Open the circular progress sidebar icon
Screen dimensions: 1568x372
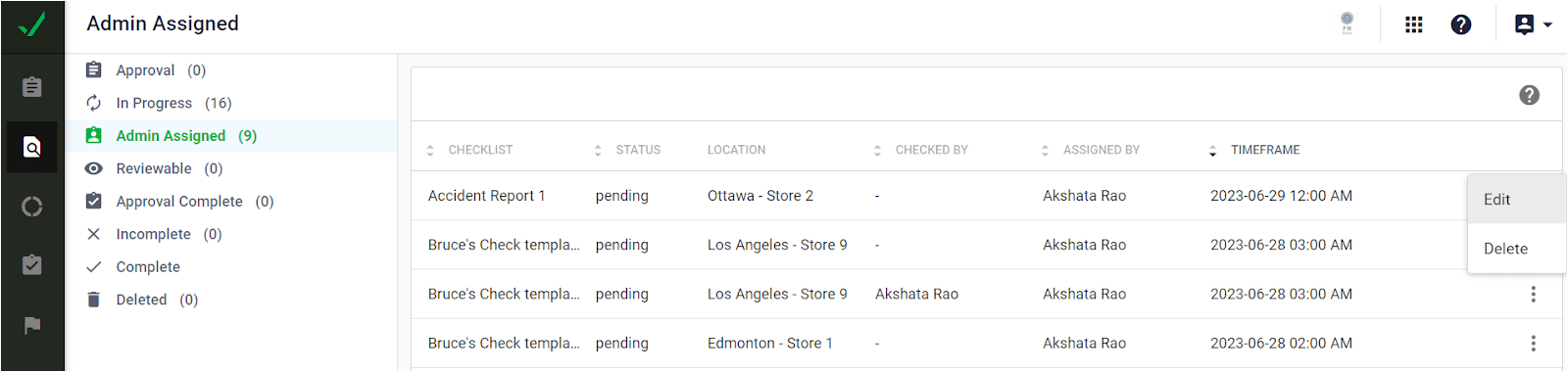(x=32, y=207)
